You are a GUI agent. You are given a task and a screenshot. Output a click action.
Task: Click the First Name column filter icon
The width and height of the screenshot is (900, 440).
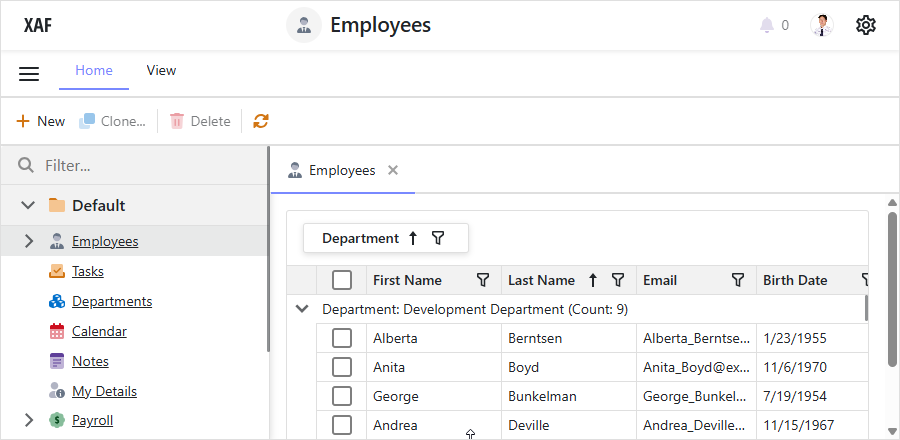tap(483, 280)
